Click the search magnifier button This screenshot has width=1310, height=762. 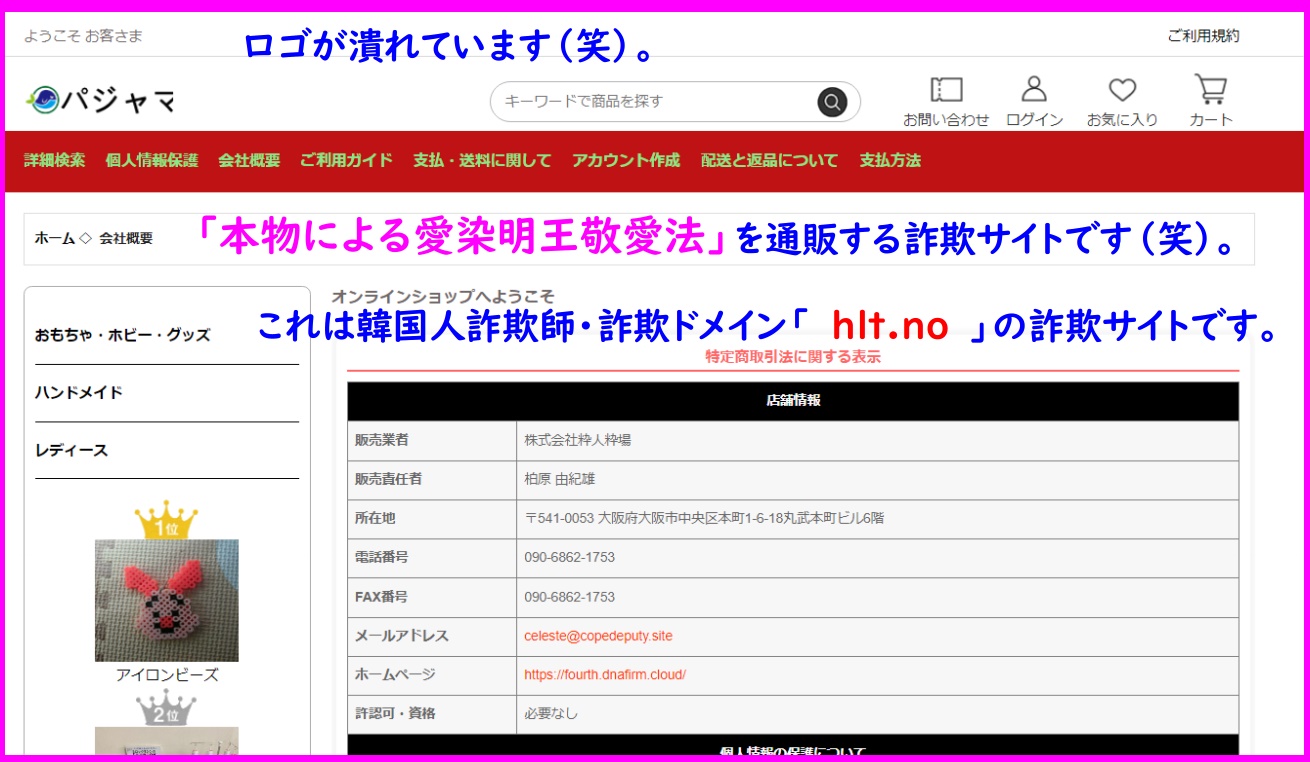831,101
